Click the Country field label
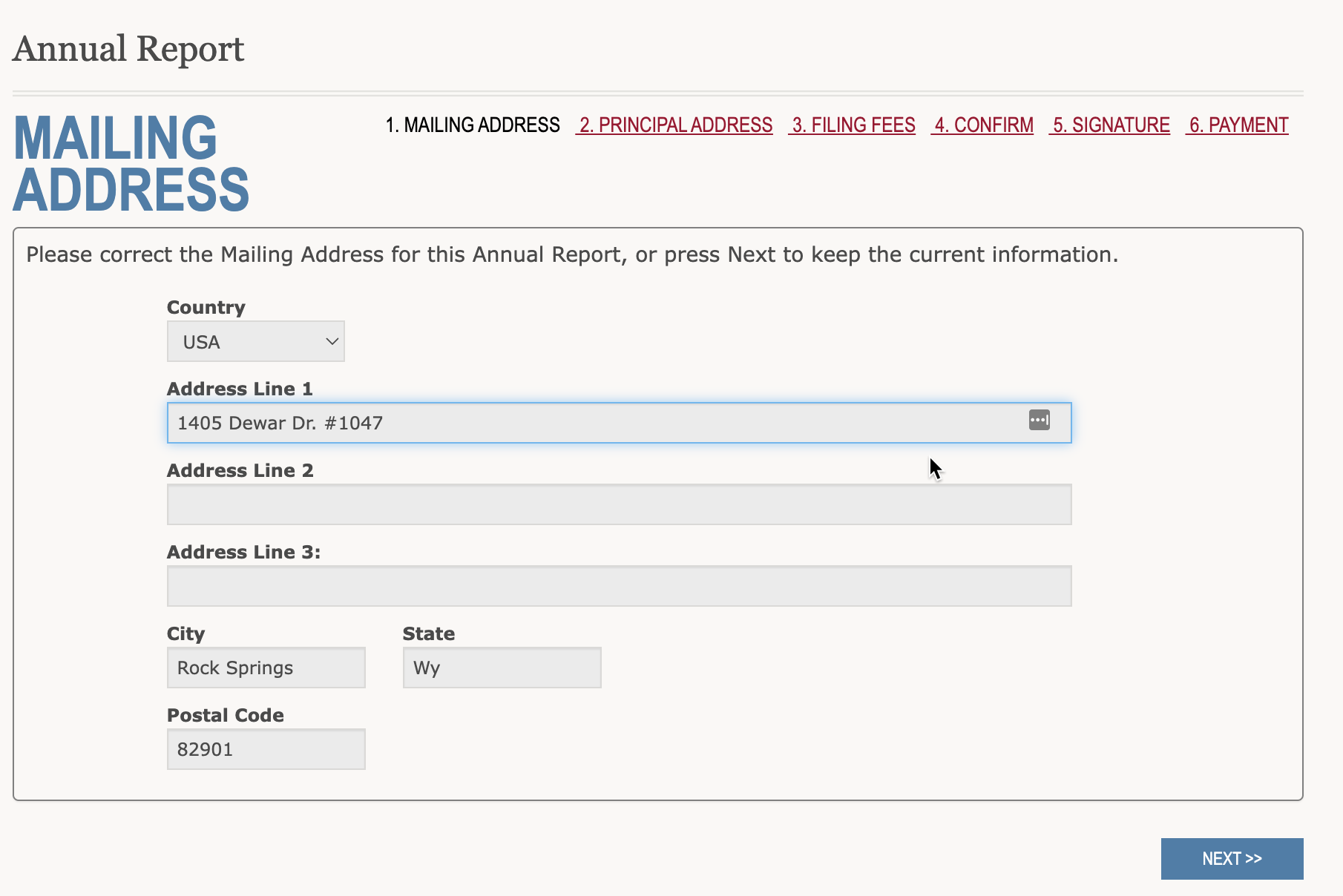This screenshot has width=1343, height=896. point(206,308)
